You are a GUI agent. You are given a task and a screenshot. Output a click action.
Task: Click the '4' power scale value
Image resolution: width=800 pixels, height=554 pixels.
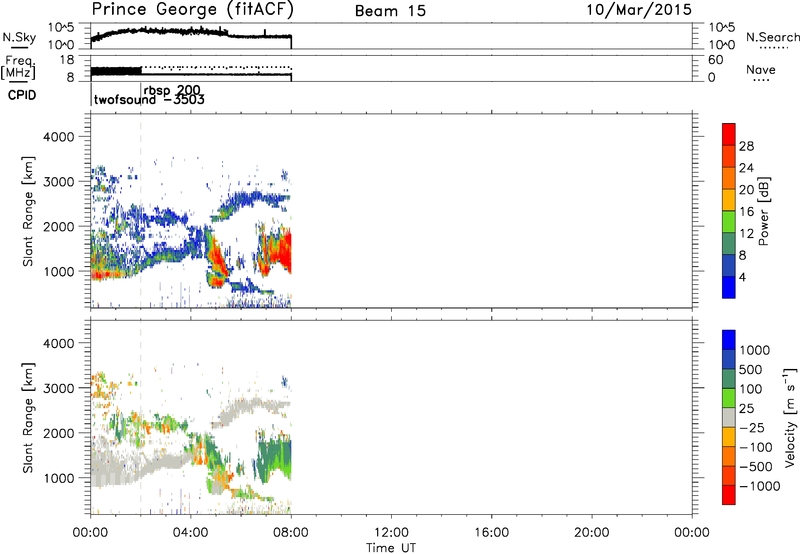click(x=742, y=277)
